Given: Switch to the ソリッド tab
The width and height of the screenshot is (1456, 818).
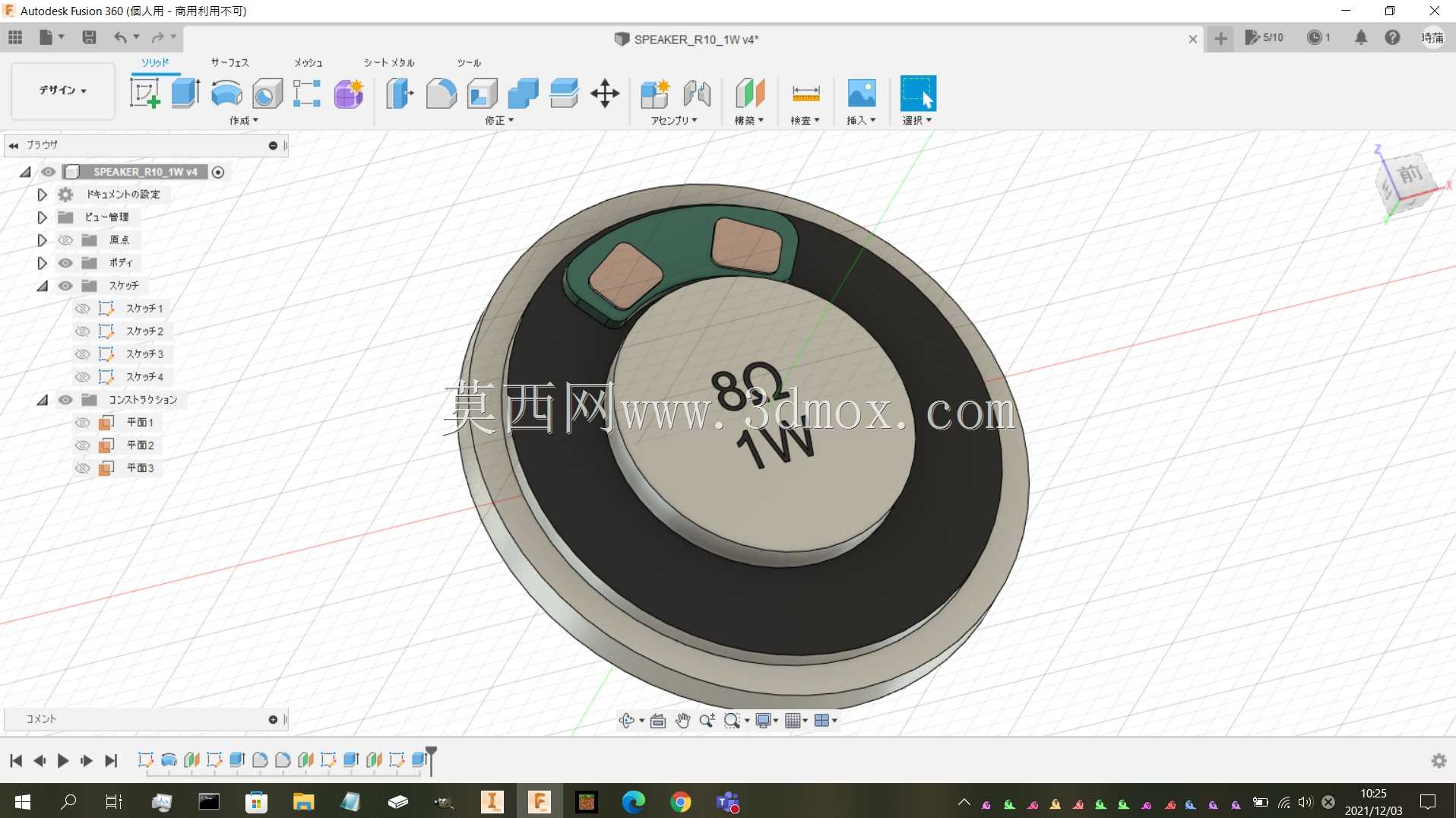Looking at the screenshot, I should (x=155, y=62).
